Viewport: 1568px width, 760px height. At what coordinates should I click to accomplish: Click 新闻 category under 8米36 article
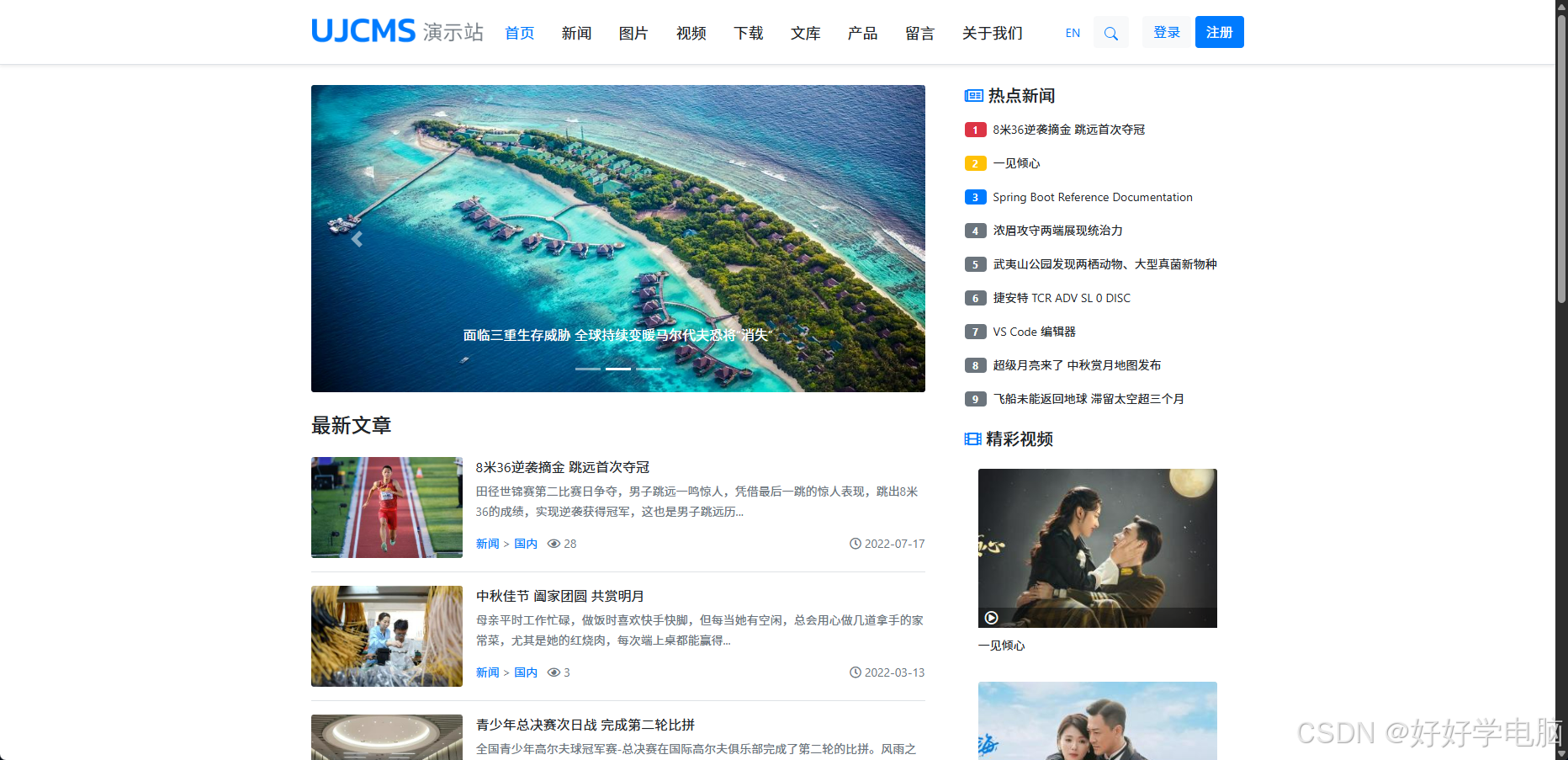coord(488,544)
